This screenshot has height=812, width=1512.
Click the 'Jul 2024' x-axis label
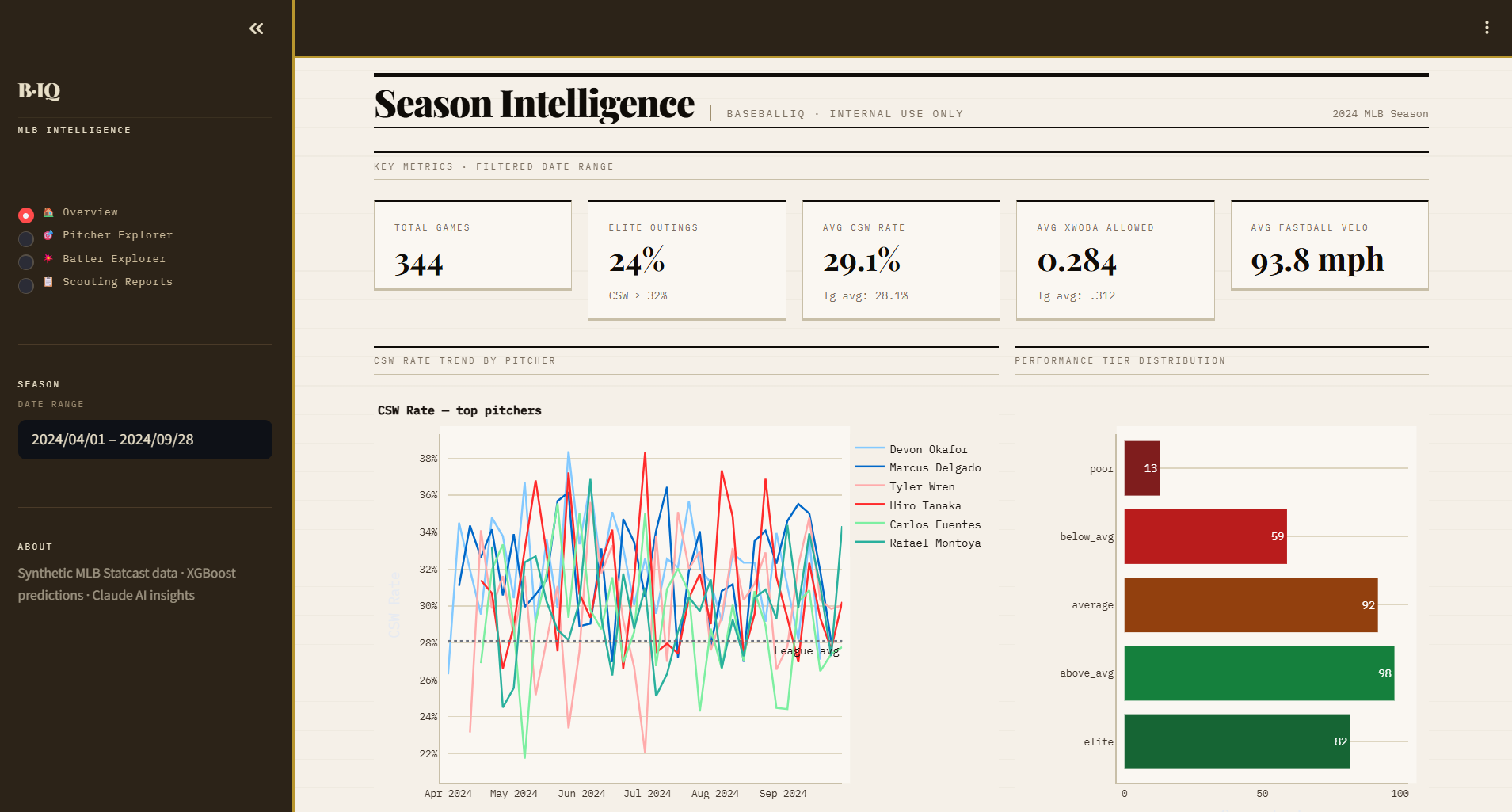(647, 794)
